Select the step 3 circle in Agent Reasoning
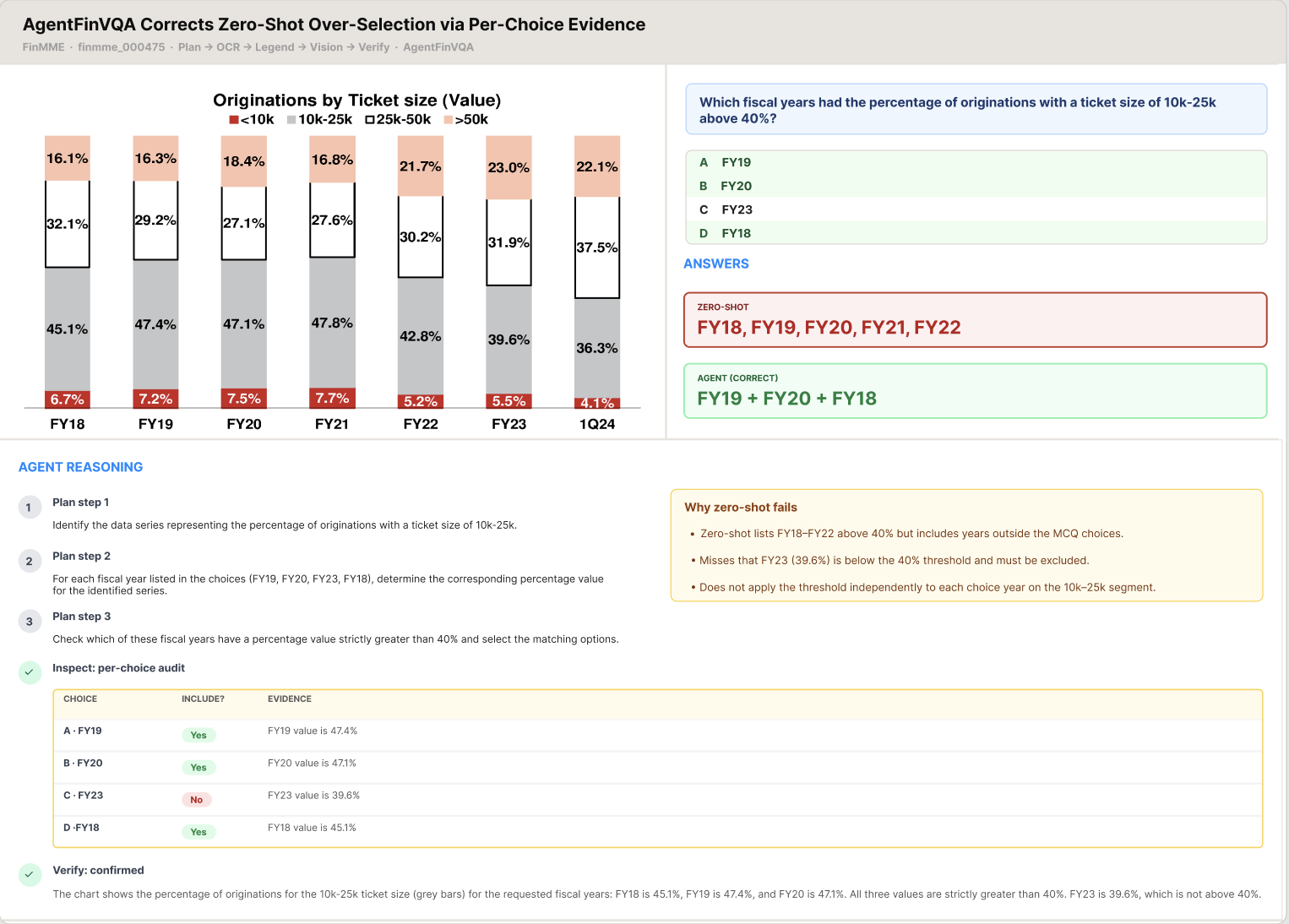This screenshot has height=924, width=1289. point(30,622)
